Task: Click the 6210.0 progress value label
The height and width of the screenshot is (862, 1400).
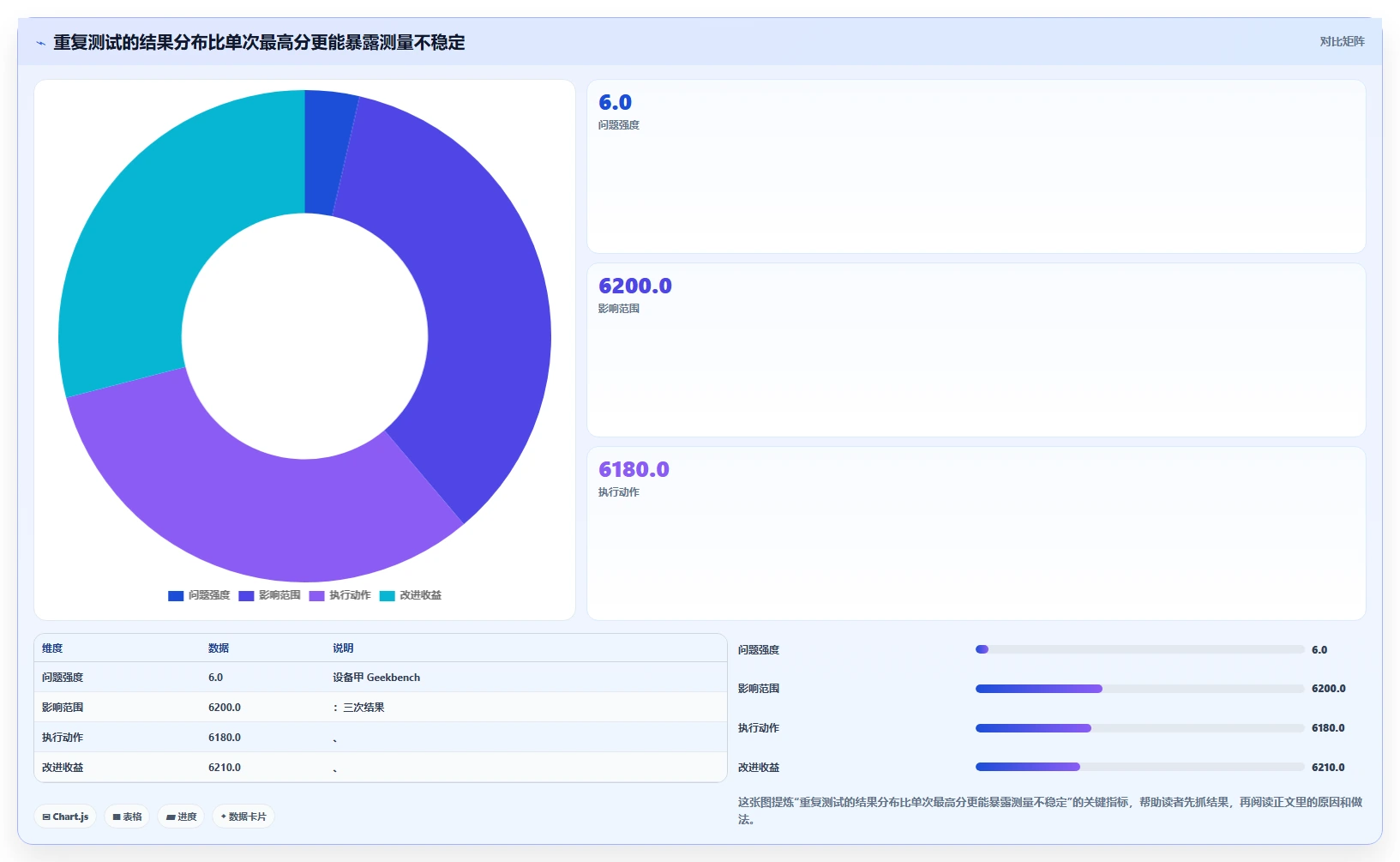Action: point(1328,768)
